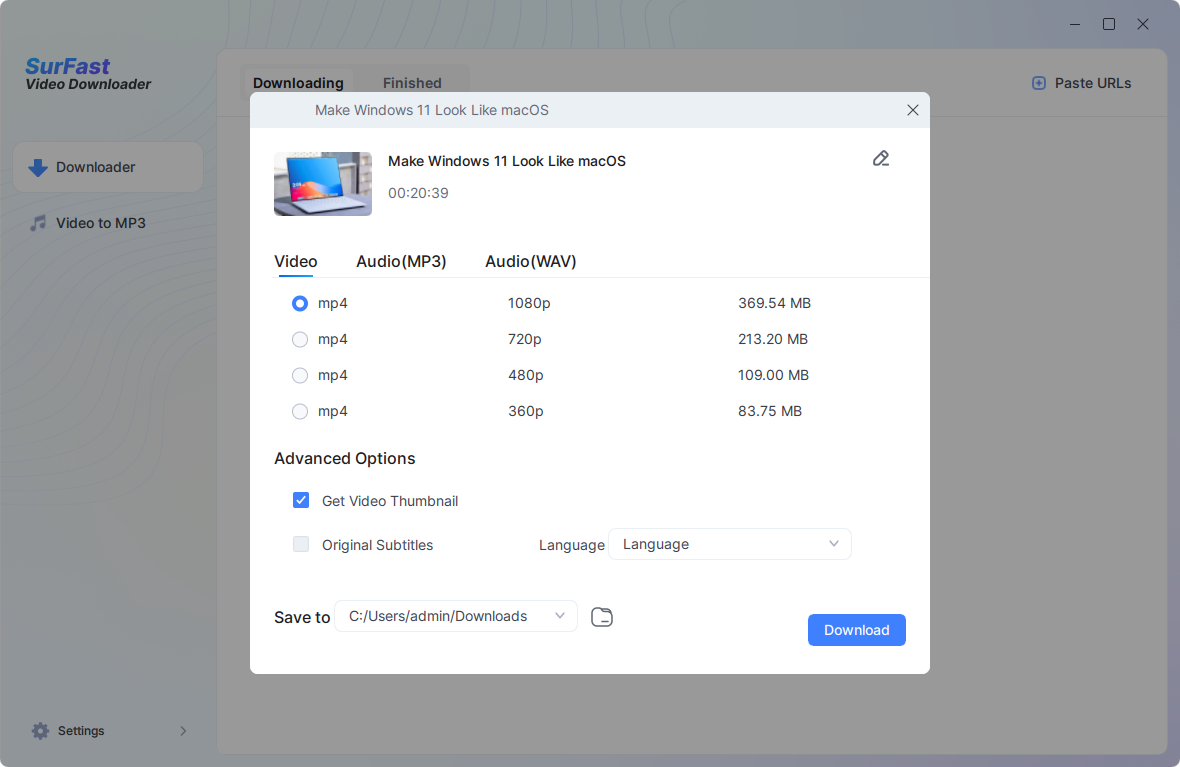The width and height of the screenshot is (1180, 767).
Task: Click the Video to MP3 music note icon
Action: tap(38, 223)
